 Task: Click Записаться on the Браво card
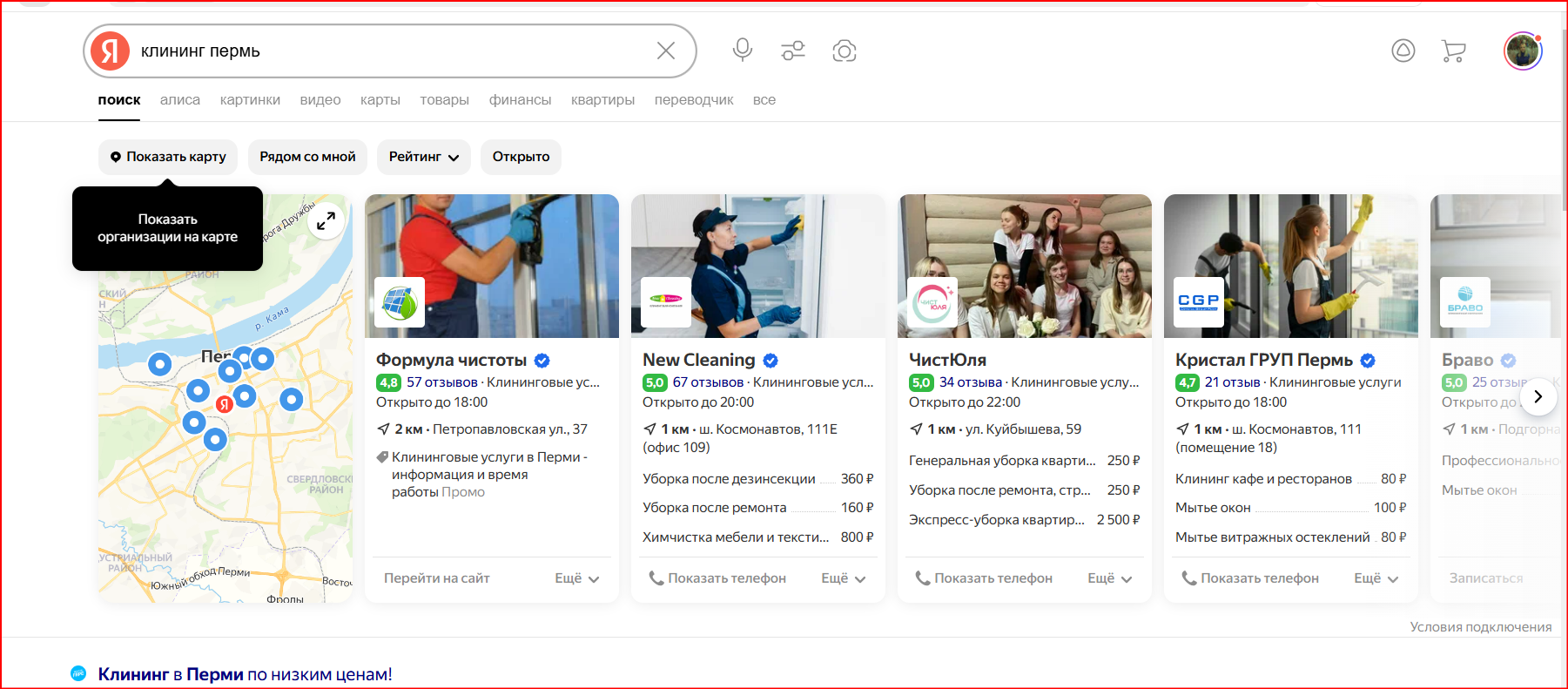(x=1486, y=578)
